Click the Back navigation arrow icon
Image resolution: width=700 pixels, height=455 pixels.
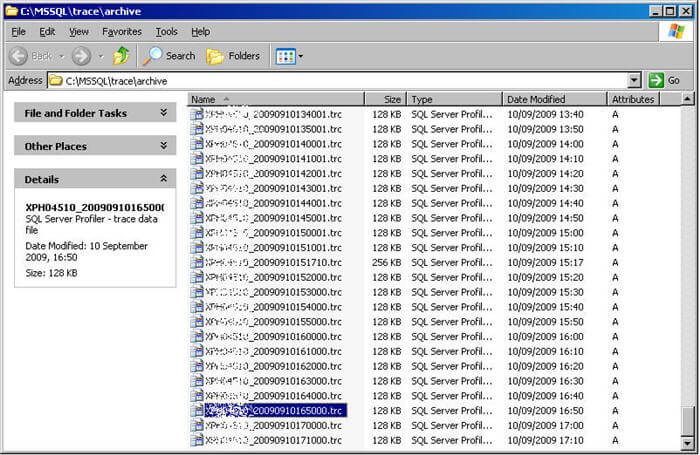coord(18,56)
